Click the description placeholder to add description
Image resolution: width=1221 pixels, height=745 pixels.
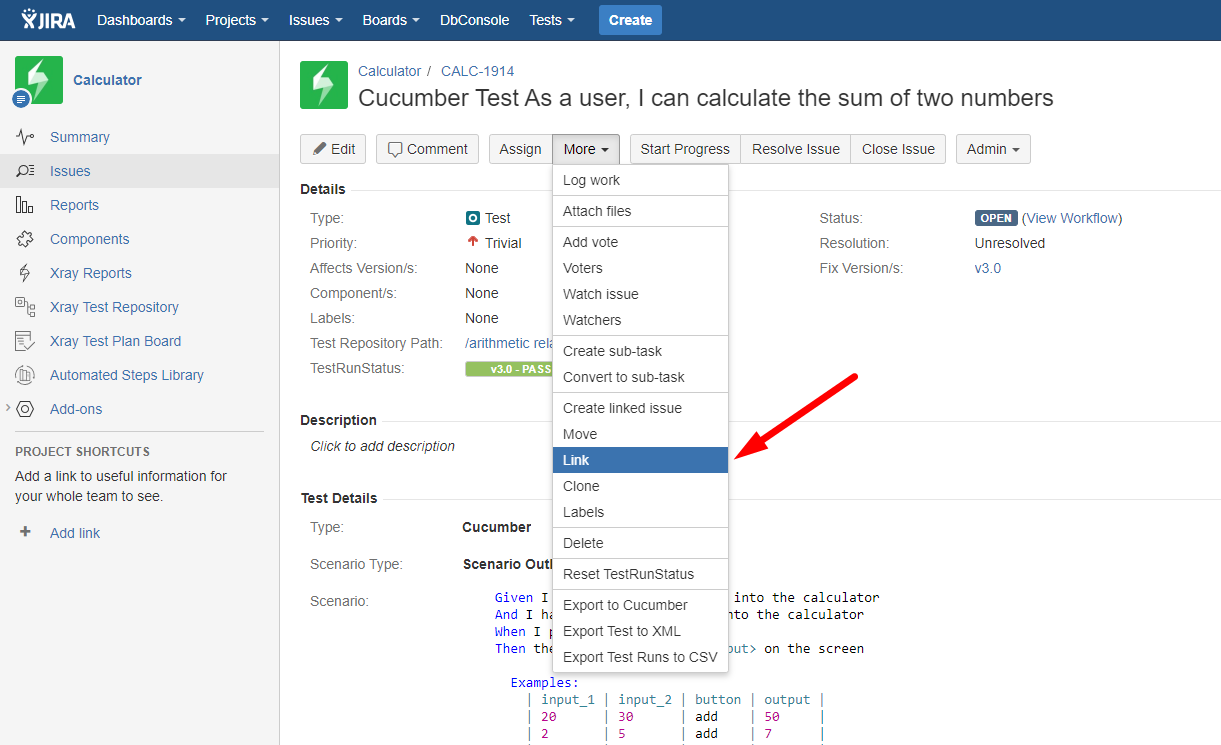pyautogui.click(x=383, y=446)
